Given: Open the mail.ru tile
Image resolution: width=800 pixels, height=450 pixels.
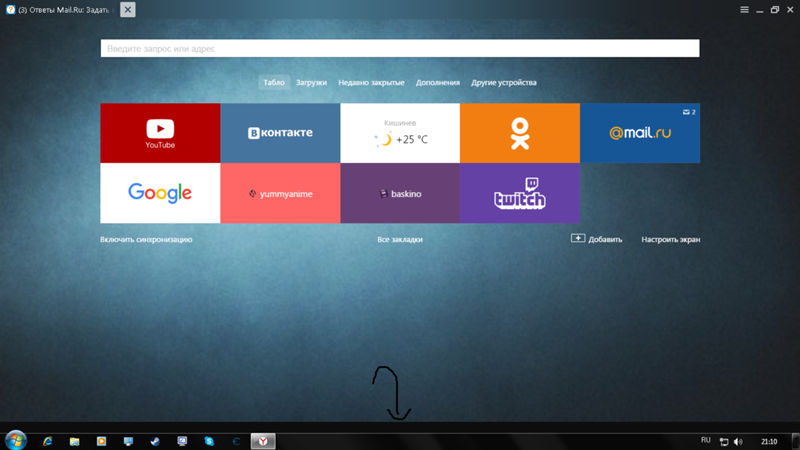Looking at the screenshot, I should (x=640, y=133).
